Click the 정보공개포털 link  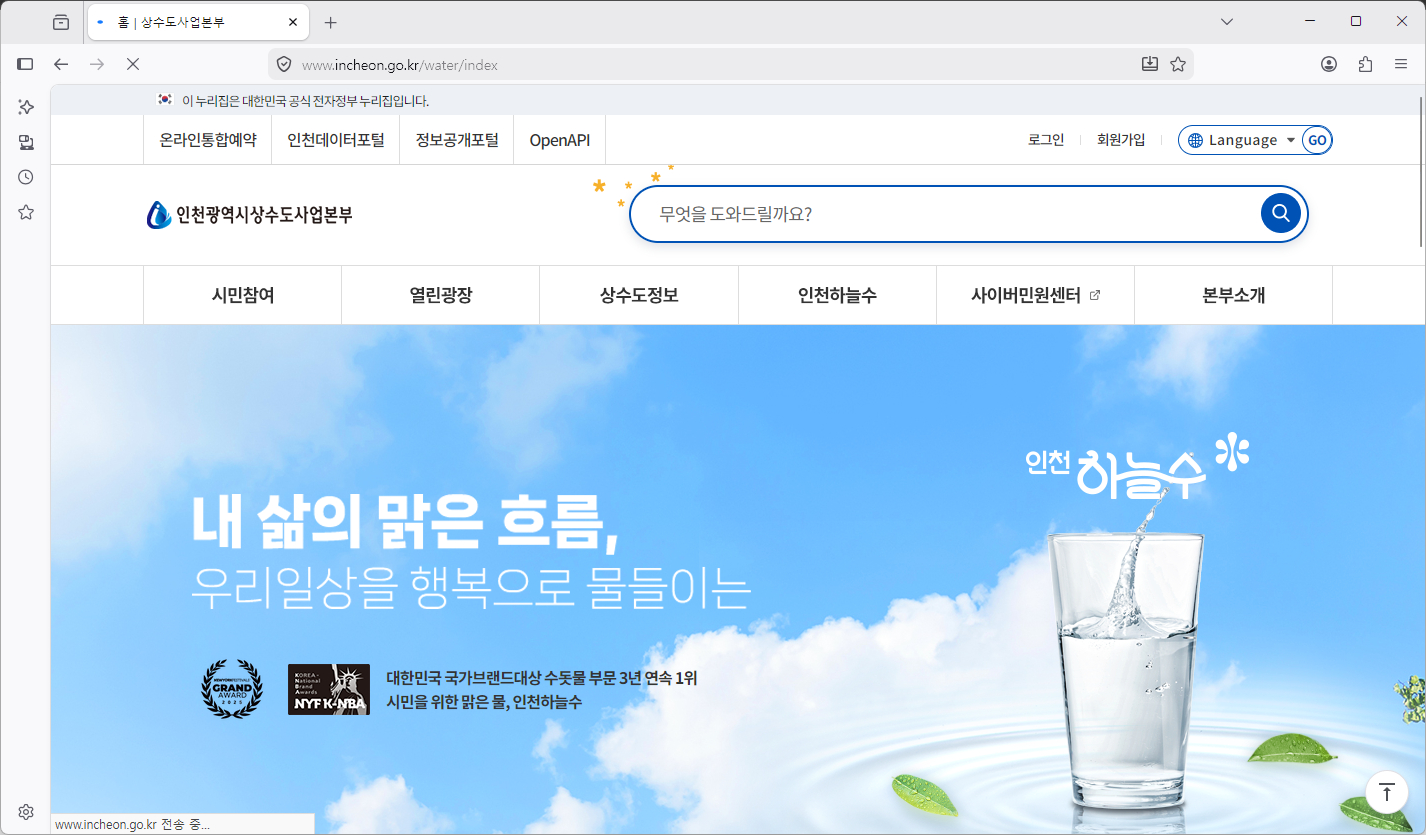point(457,140)
